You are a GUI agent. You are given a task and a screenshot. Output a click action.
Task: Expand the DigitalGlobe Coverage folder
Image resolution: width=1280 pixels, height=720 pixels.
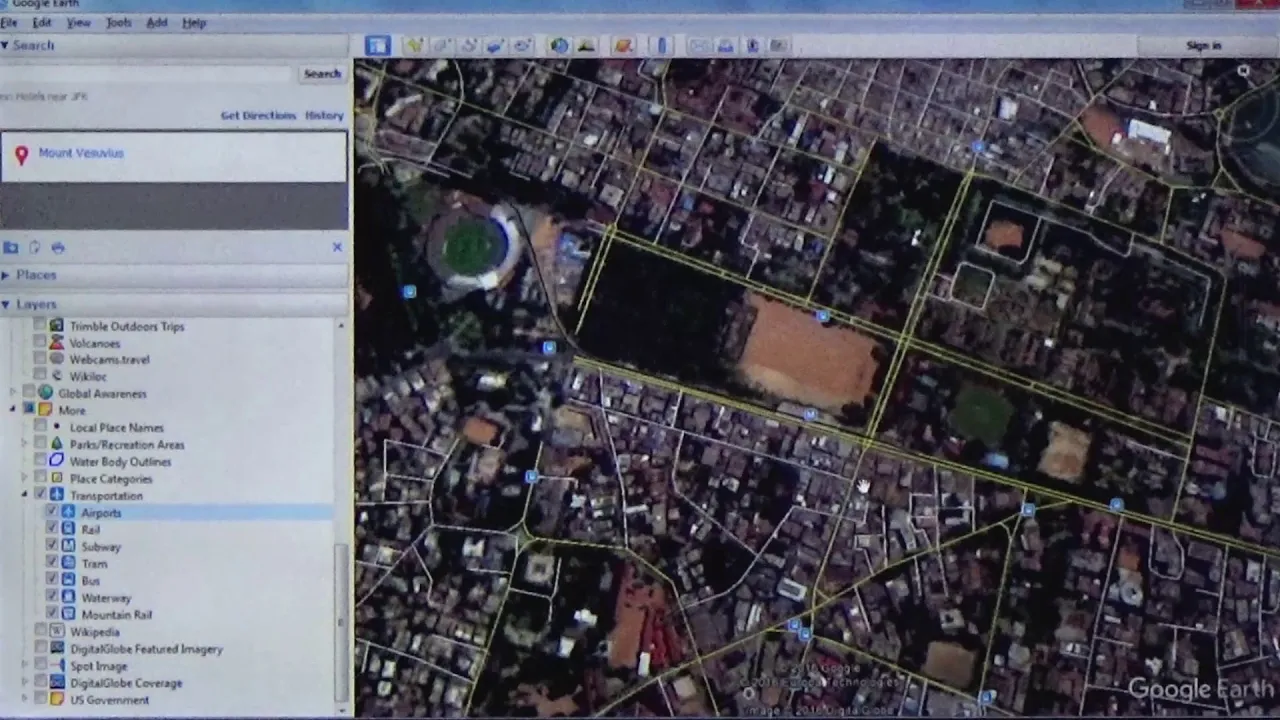25,683
